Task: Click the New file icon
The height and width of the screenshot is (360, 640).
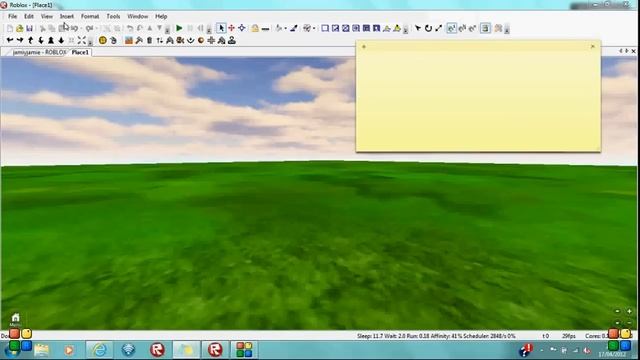Action: tap(9, 28)
